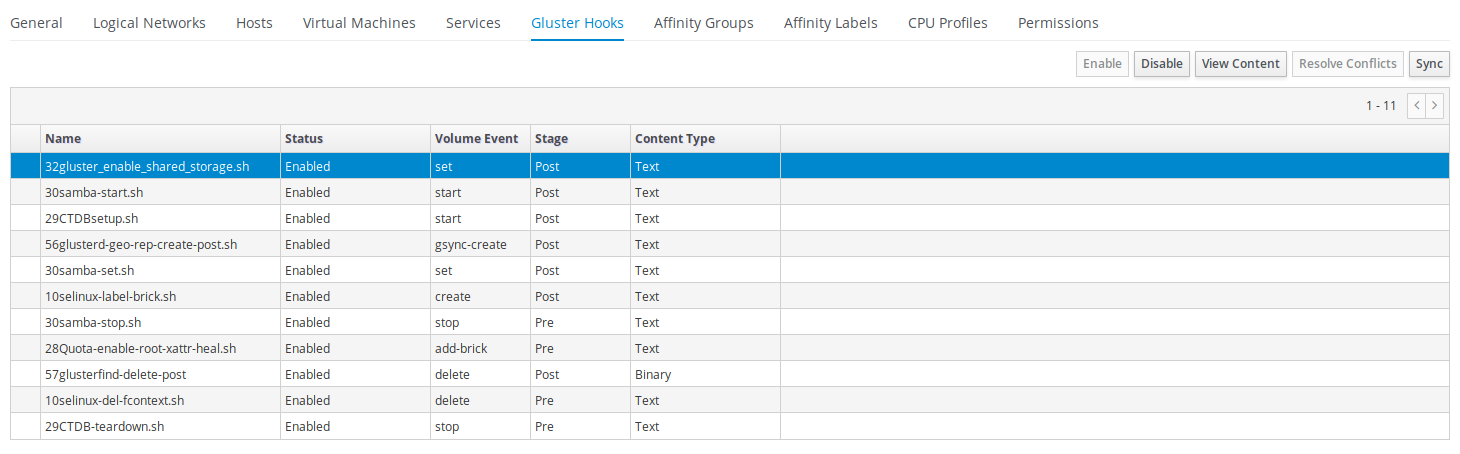Sort by Content Type column header
This screenshot has height=454, width=1460.
[x=675, y=139]
